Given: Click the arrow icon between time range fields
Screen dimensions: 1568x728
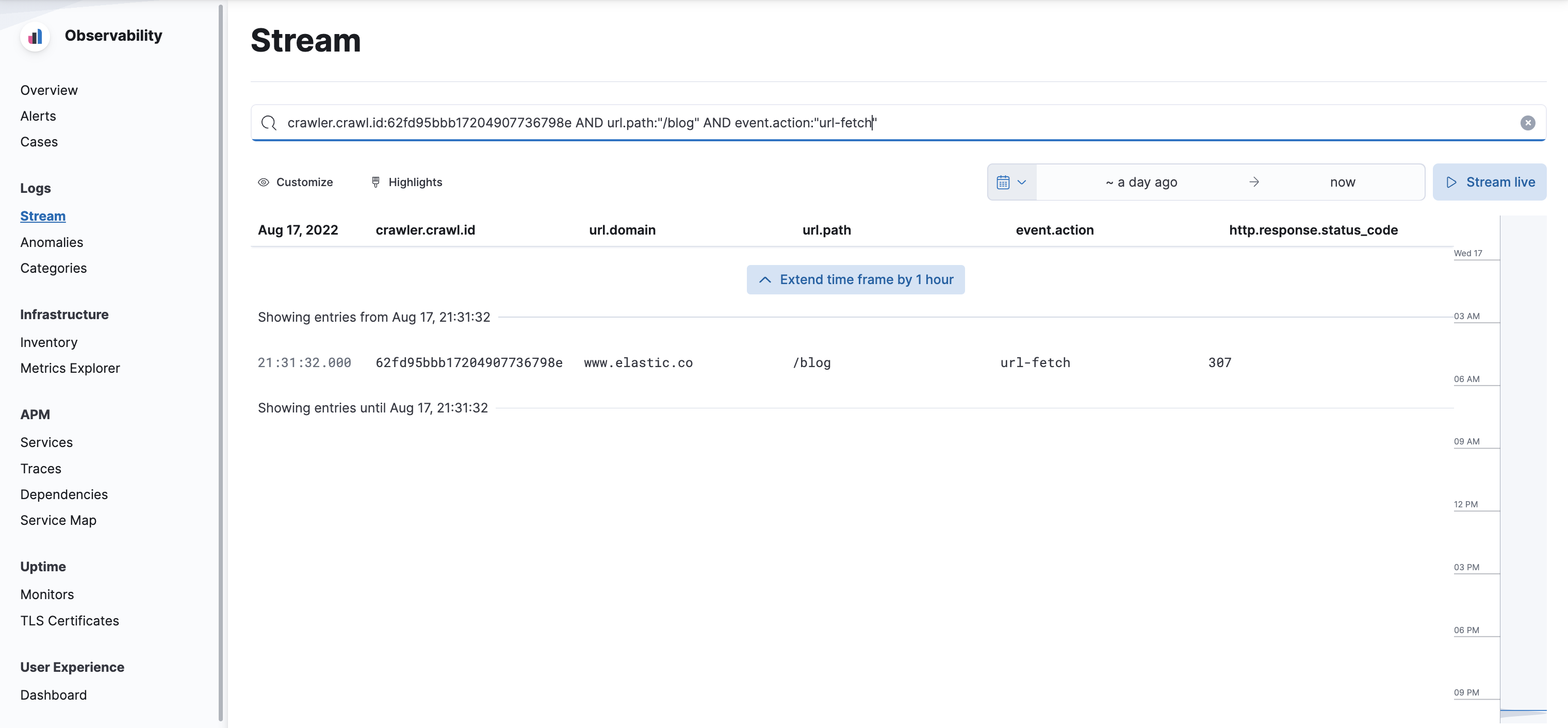Looking at the screenshot, I should click(x=1253, y=181).
